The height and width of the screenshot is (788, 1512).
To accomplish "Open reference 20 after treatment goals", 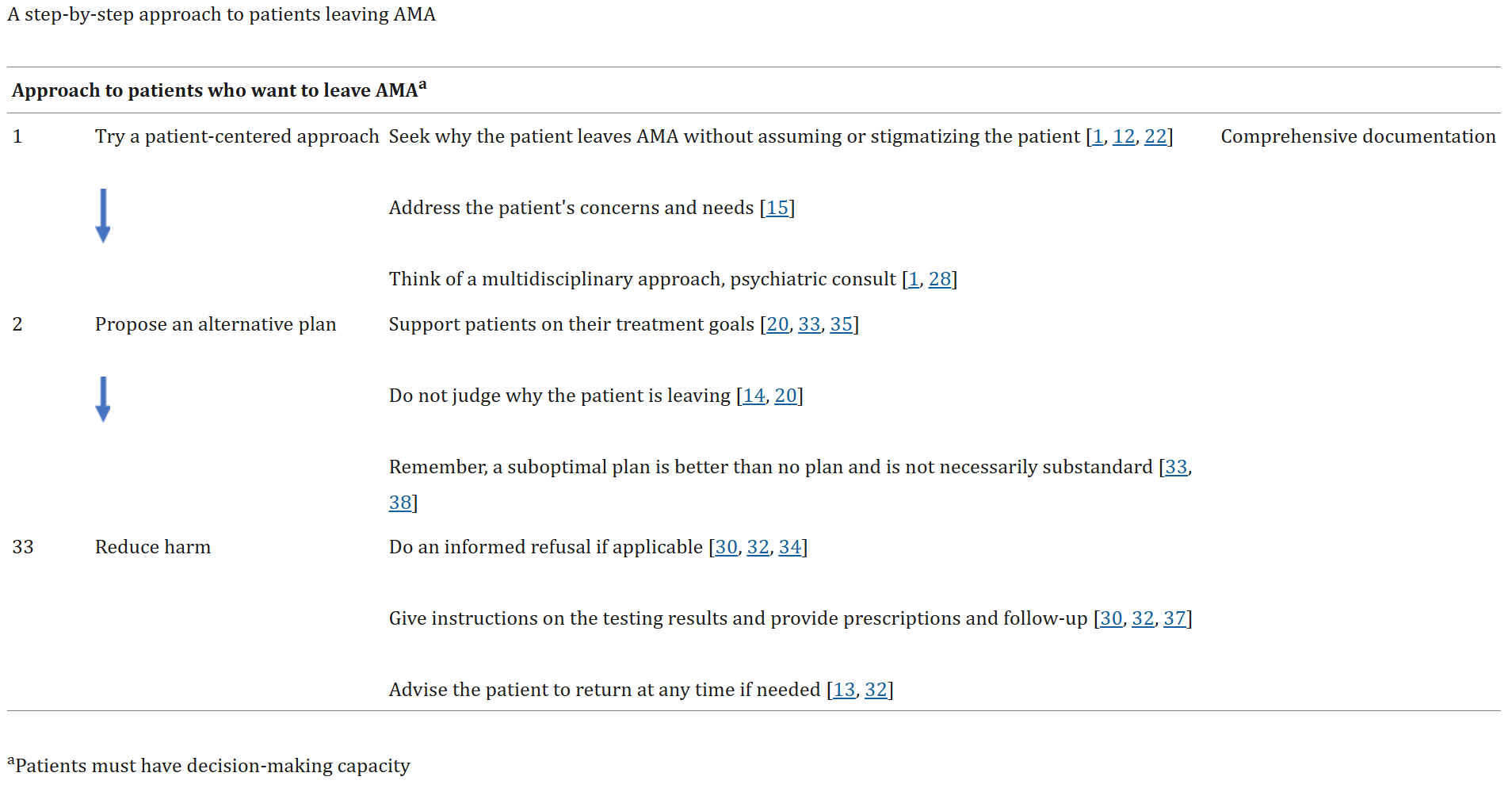I will tap(778, 324).
